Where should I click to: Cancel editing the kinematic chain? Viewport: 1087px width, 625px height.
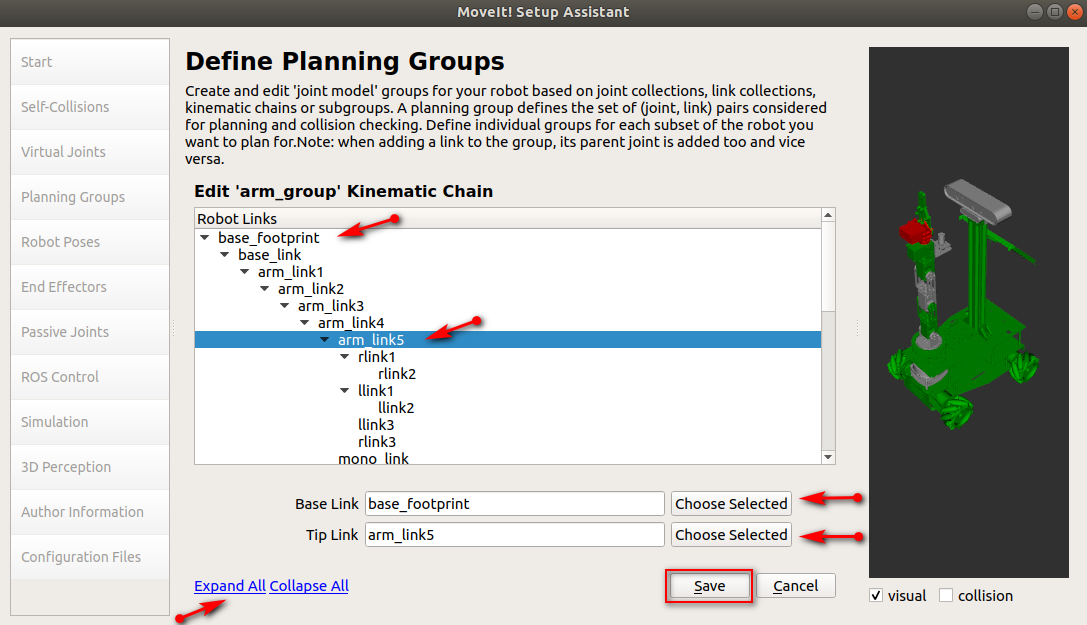click(x=796, y=586)
